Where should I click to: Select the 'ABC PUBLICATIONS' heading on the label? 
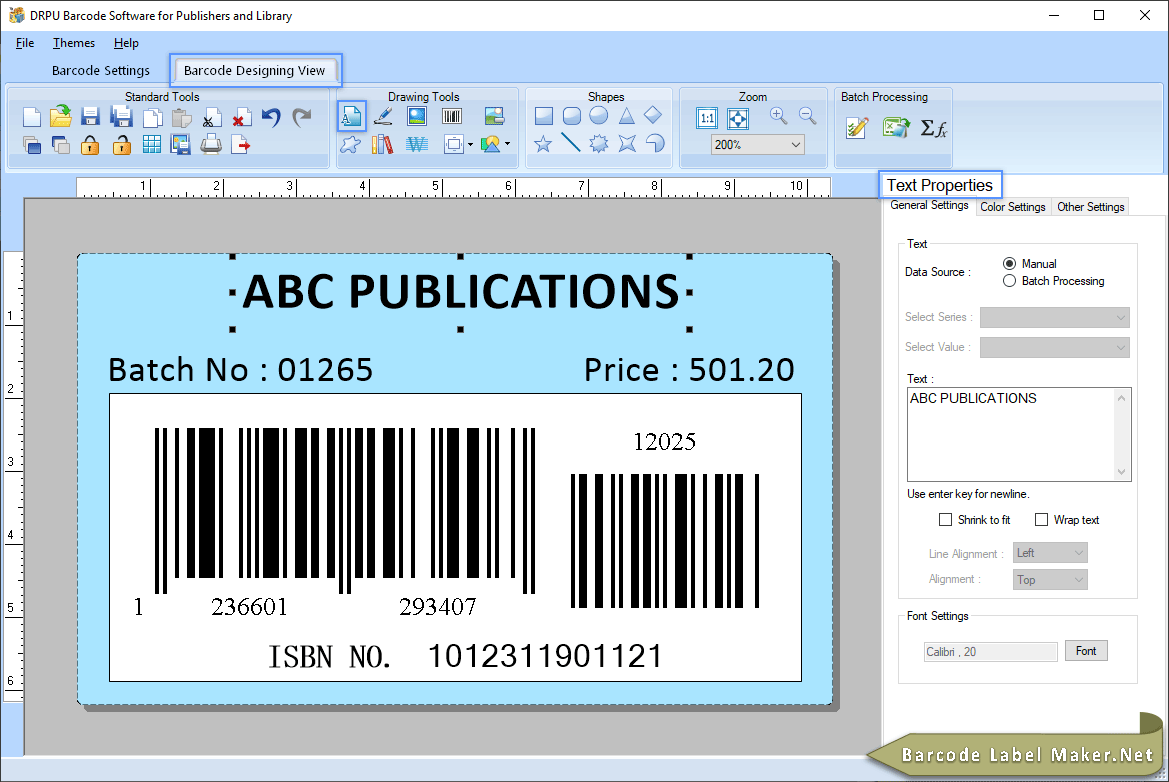tap(461, 291)
